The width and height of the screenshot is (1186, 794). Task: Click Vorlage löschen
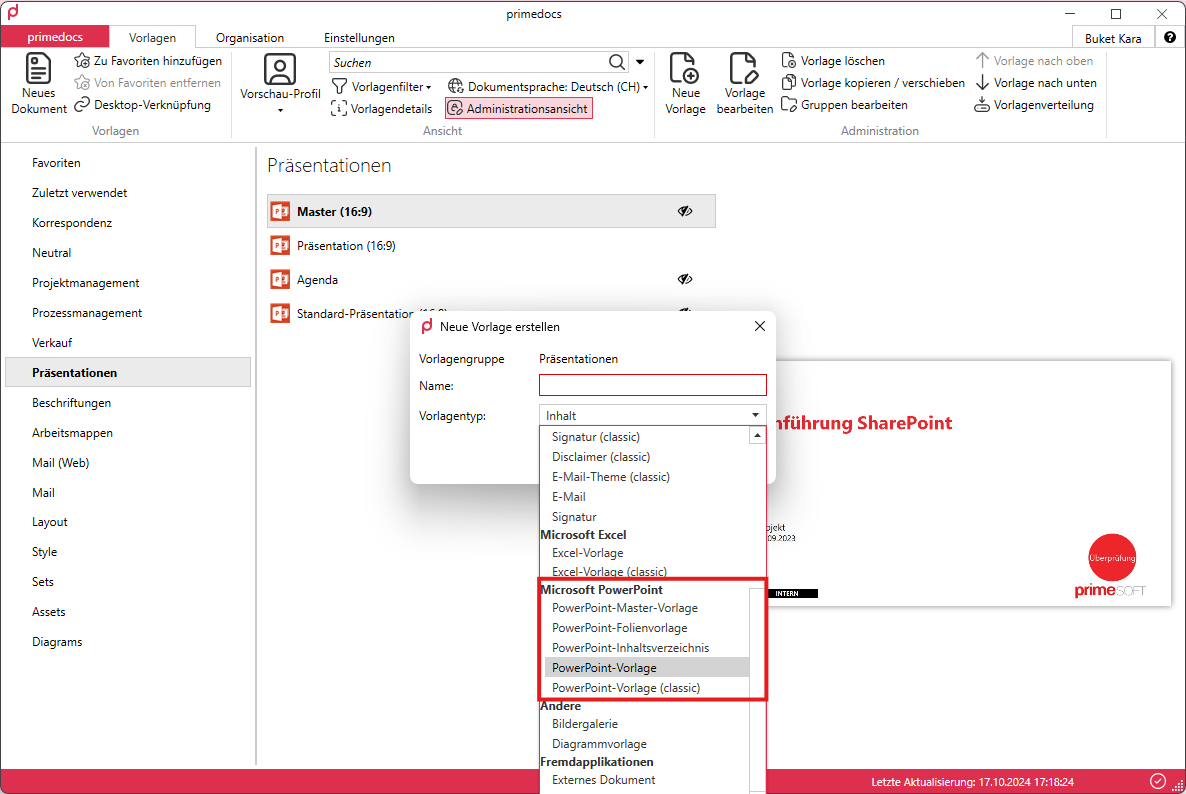(x=833, y=60)
